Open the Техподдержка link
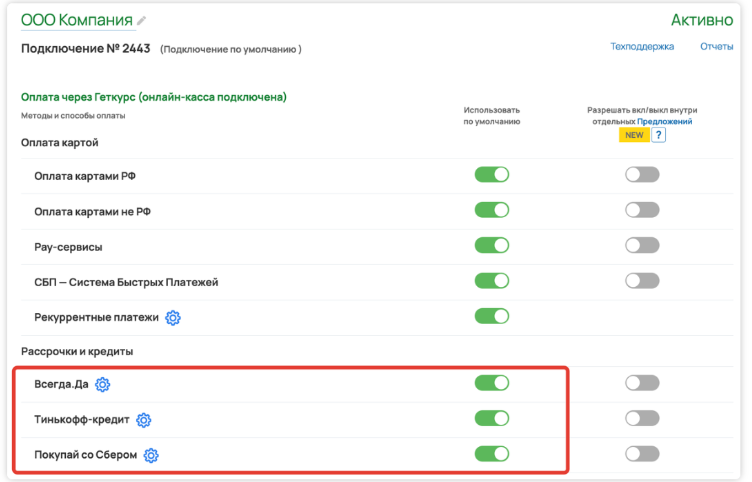The image size is (752, 482). pyautogui.click(x=642, y=46)
